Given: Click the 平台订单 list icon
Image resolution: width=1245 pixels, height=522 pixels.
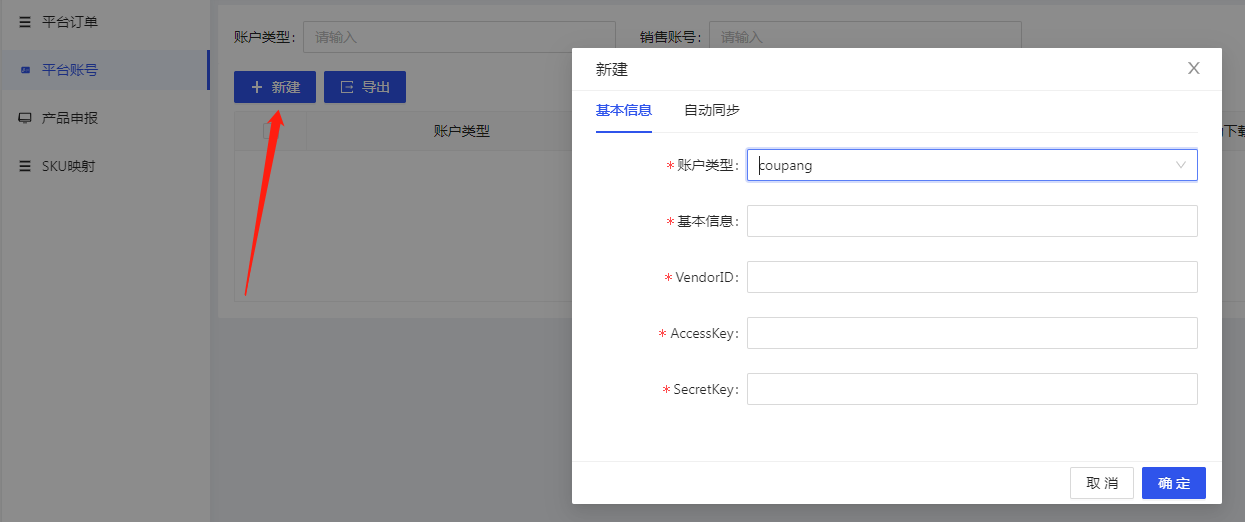Looking at the screenshot, I should coord(25,22).
